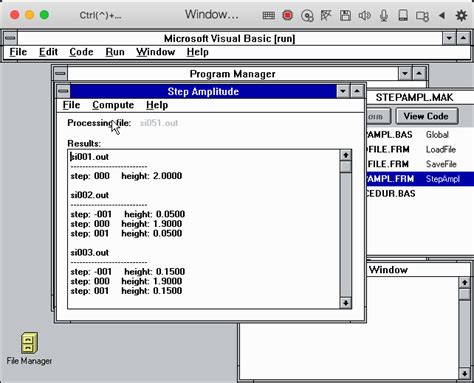Click the lower window's scrollbar down arrow
The height and width of the screenshot is (383, 474).
point(464,374)
